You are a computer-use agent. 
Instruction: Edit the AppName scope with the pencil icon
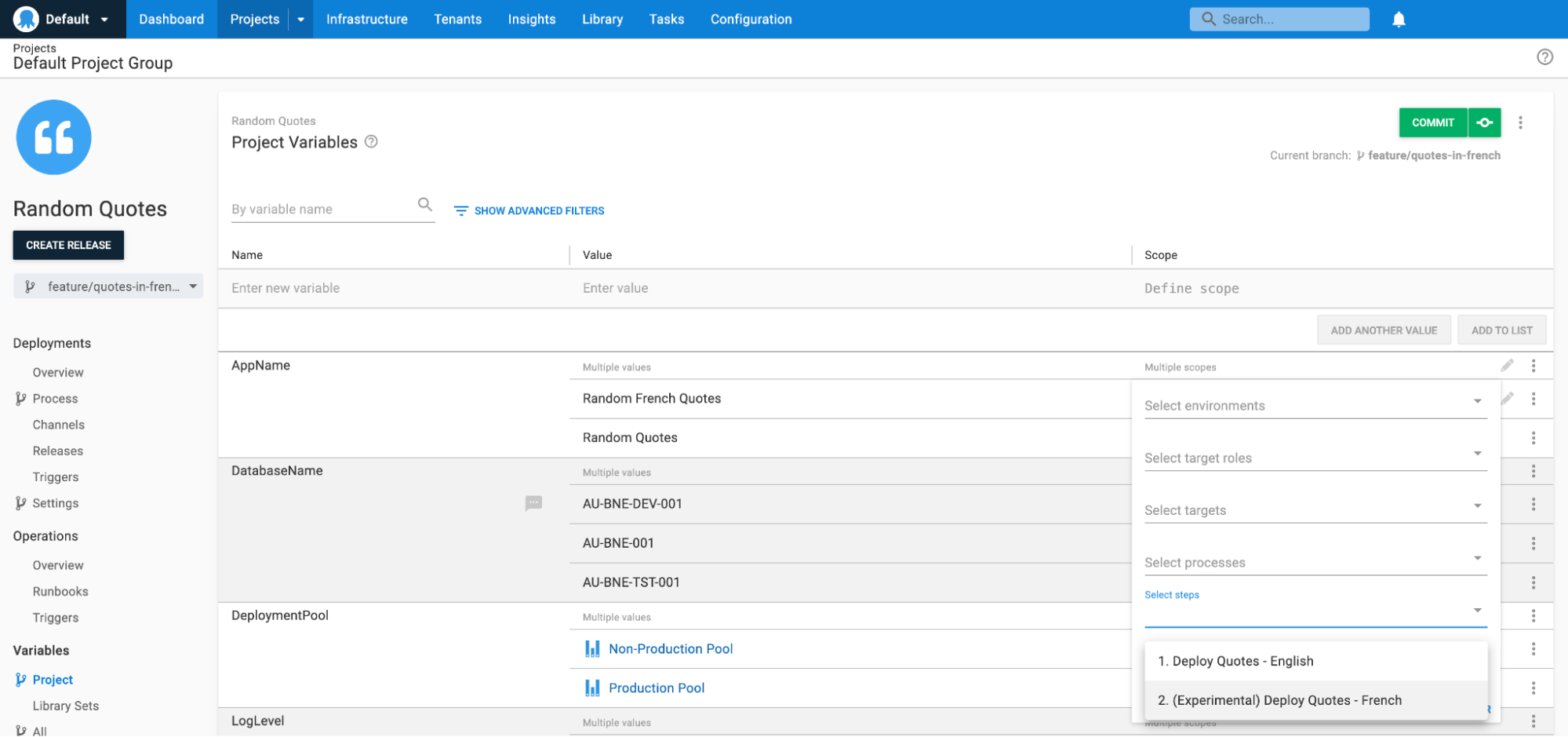click(x=1506, y=366)
